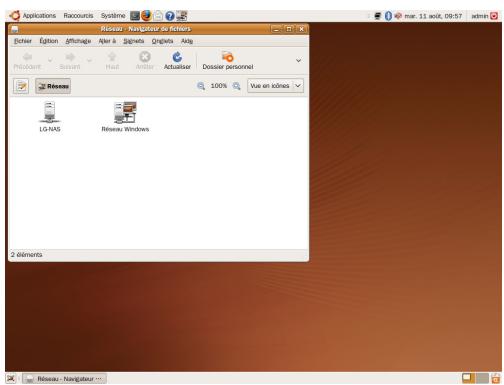Open the Édition menu

click(49, 41)
